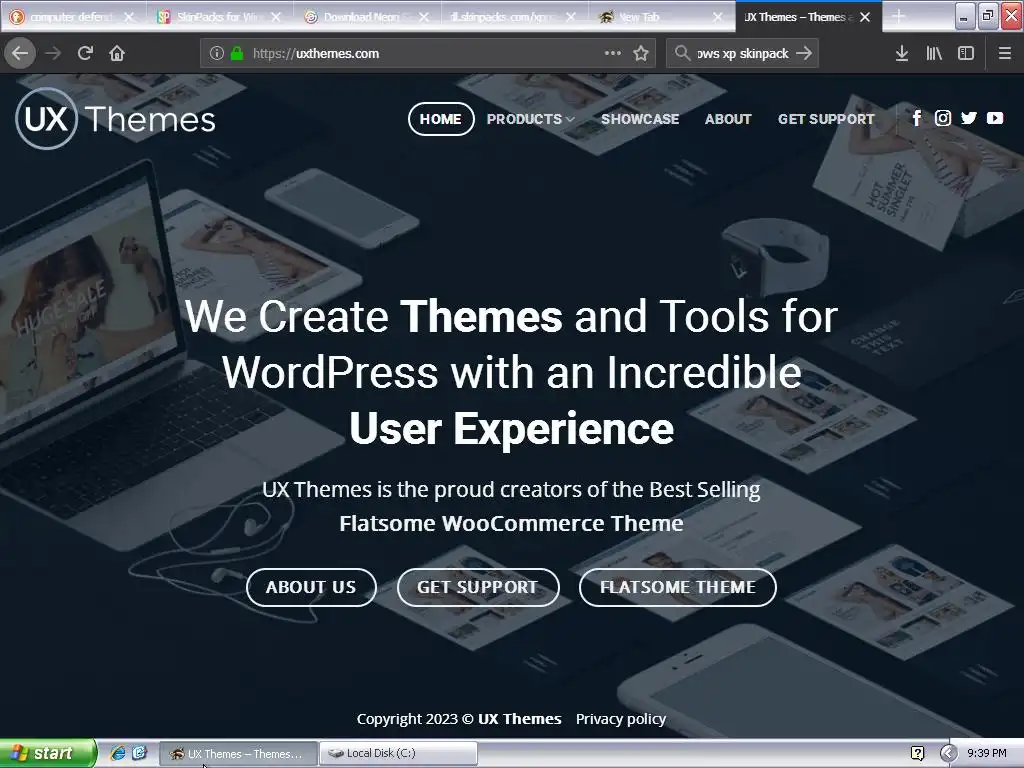The width and height of the screenshot is (1024, 768).
Task: Reload the current page
Action: 85,53
